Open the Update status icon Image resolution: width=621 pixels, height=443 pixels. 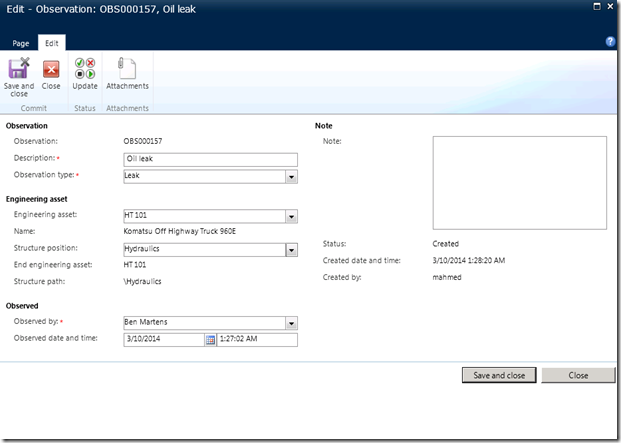click(x=85, y=68)
